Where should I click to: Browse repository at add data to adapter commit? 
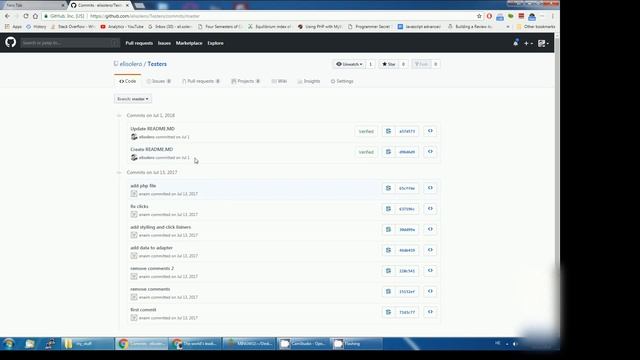click(430, 250)
